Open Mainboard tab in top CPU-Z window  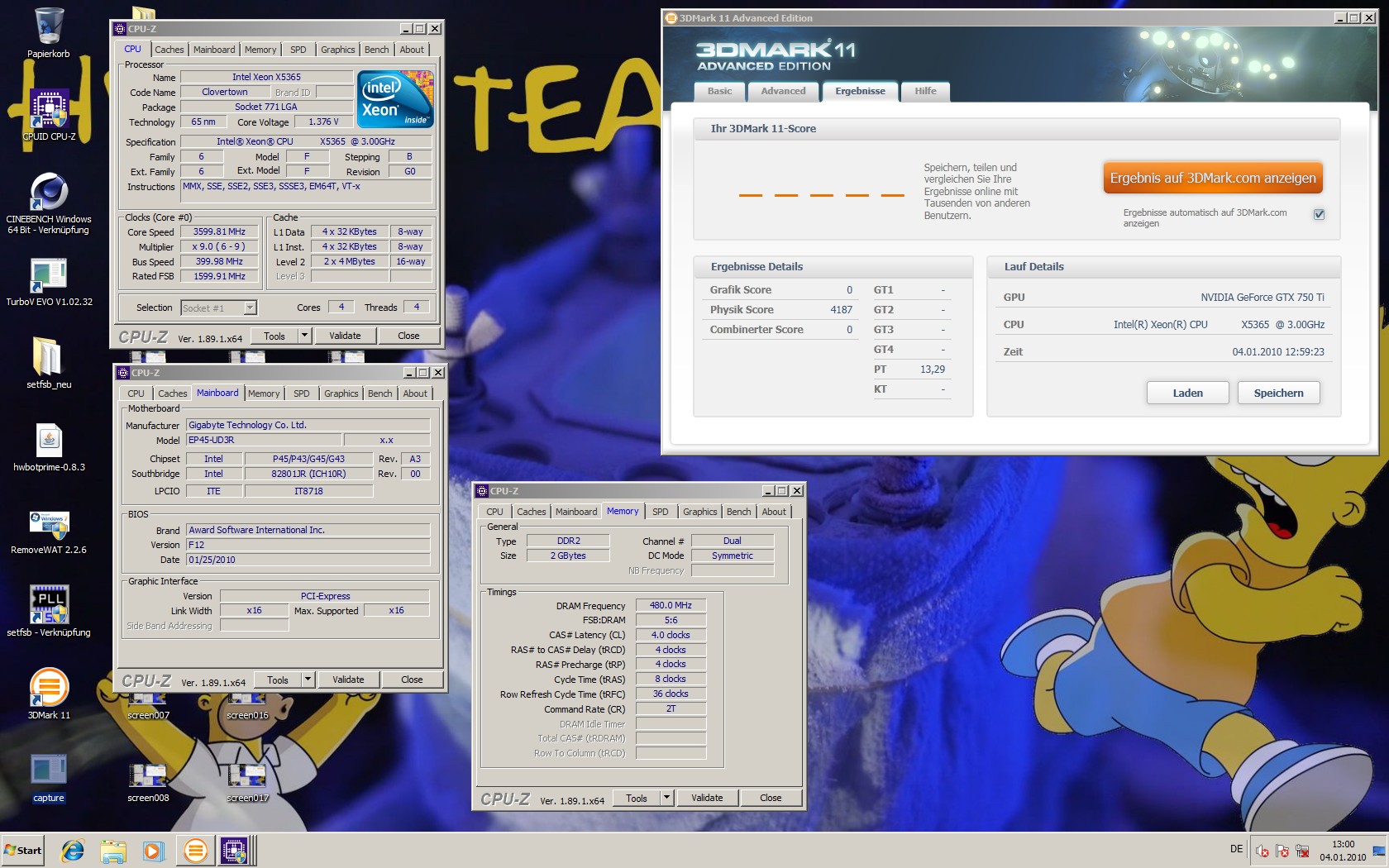[214, 50]
